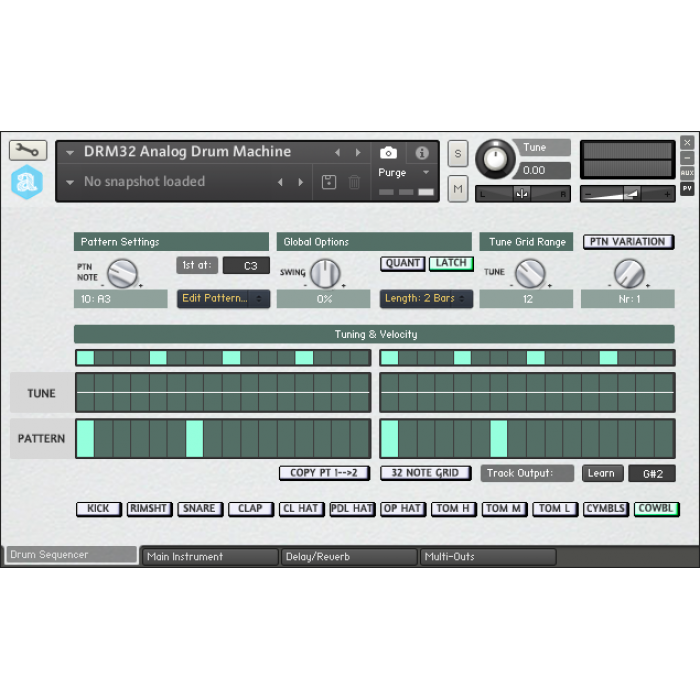
Task: Click the 10: A3 pattern note display
Action: (121, 299)
